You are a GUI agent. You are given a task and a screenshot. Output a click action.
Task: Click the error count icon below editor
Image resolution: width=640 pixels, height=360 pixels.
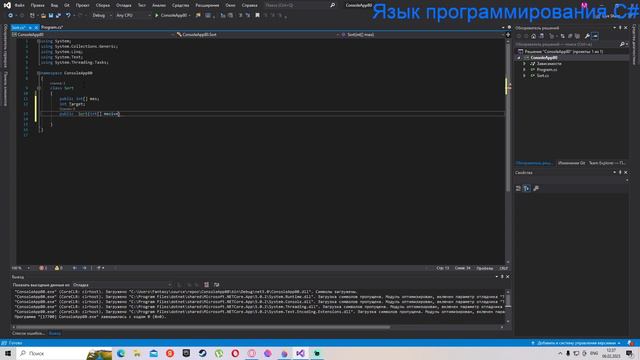[x=42, y=268]
